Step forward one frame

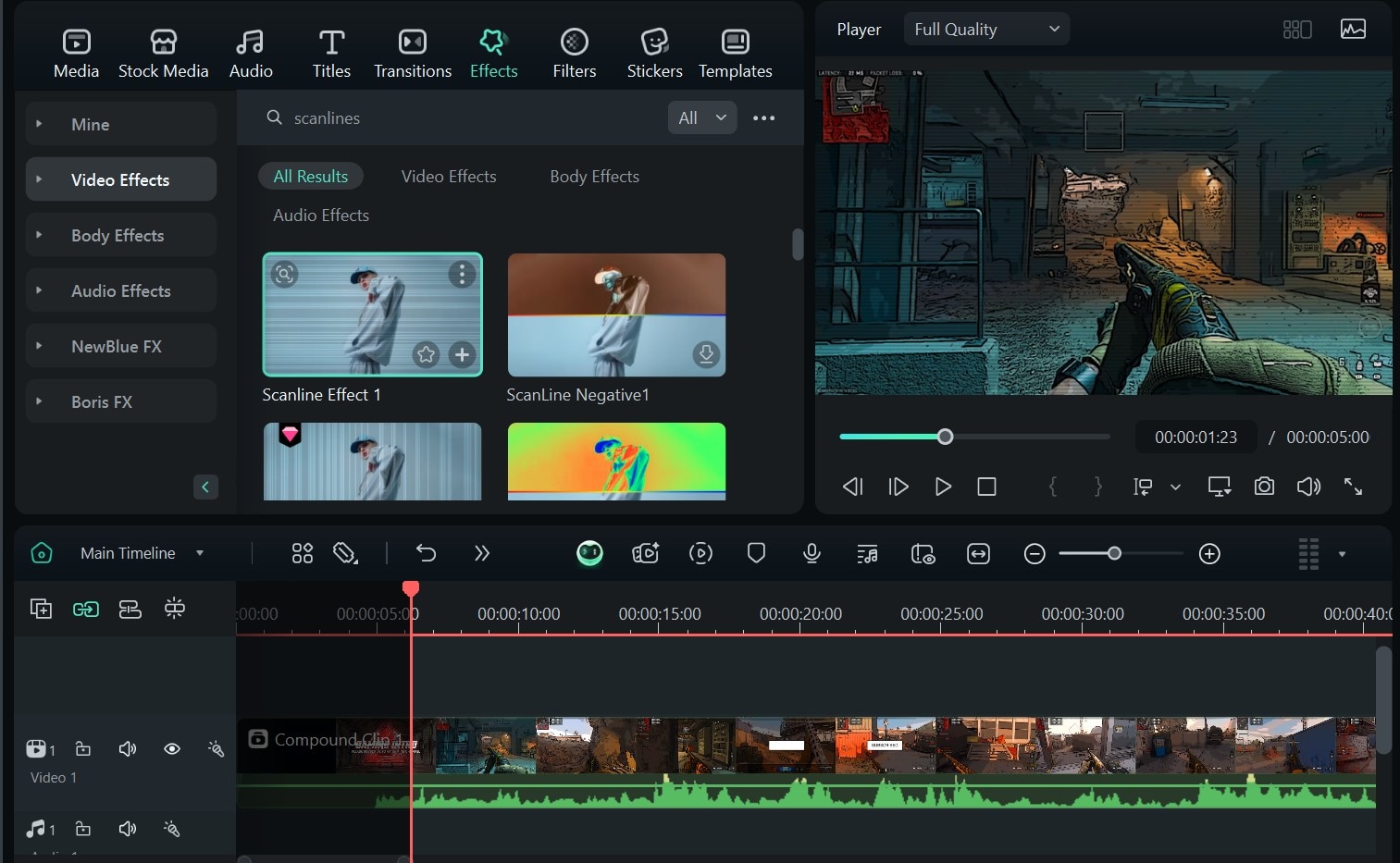coord(898,487)
